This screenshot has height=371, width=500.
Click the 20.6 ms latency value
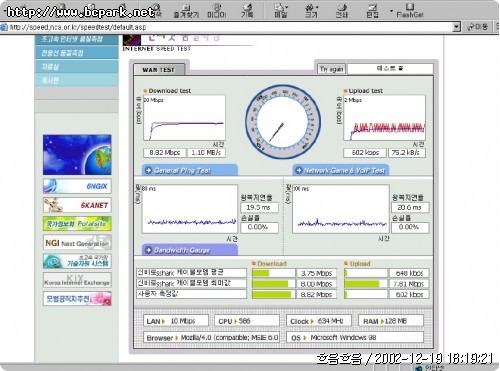[x=410, y=207]
